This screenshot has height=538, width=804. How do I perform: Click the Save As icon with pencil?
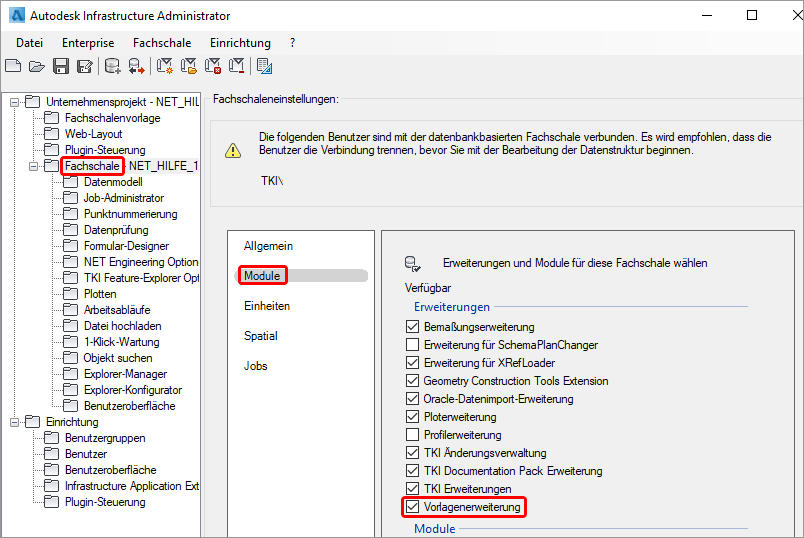(x=85, y=66)
